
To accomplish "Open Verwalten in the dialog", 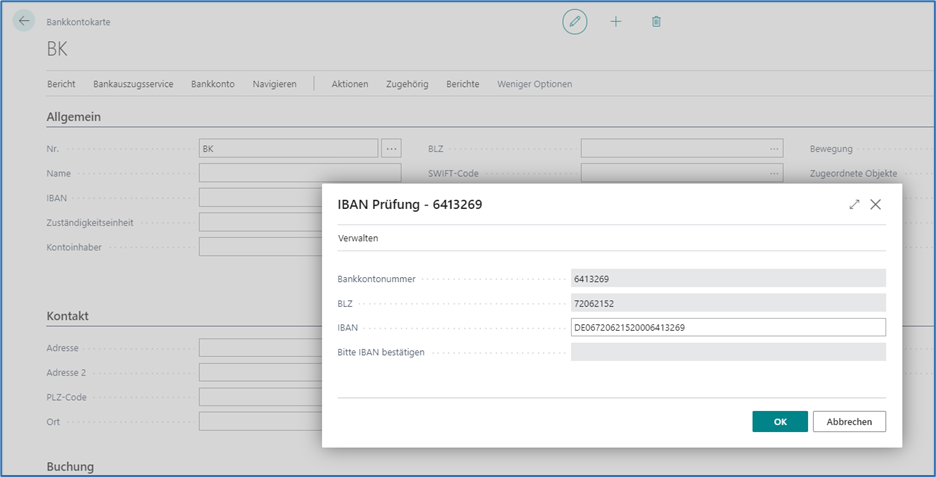I will click(x=358, y=239).
